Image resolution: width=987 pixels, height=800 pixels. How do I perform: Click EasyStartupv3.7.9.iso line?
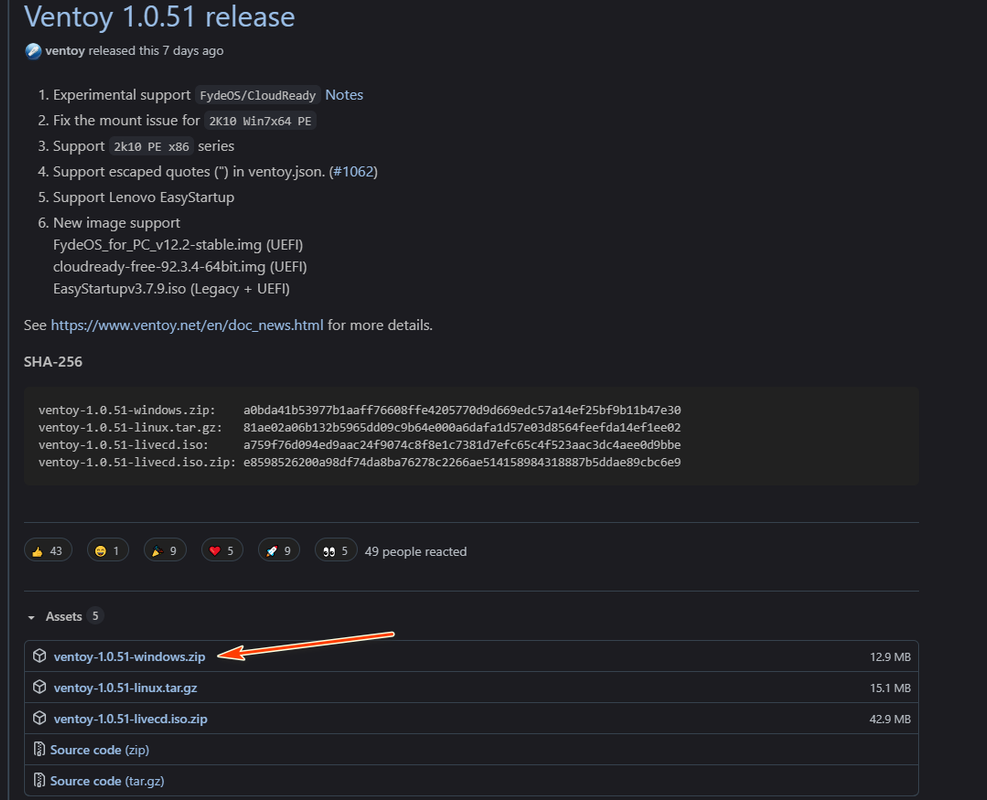[x=171, y=289]
